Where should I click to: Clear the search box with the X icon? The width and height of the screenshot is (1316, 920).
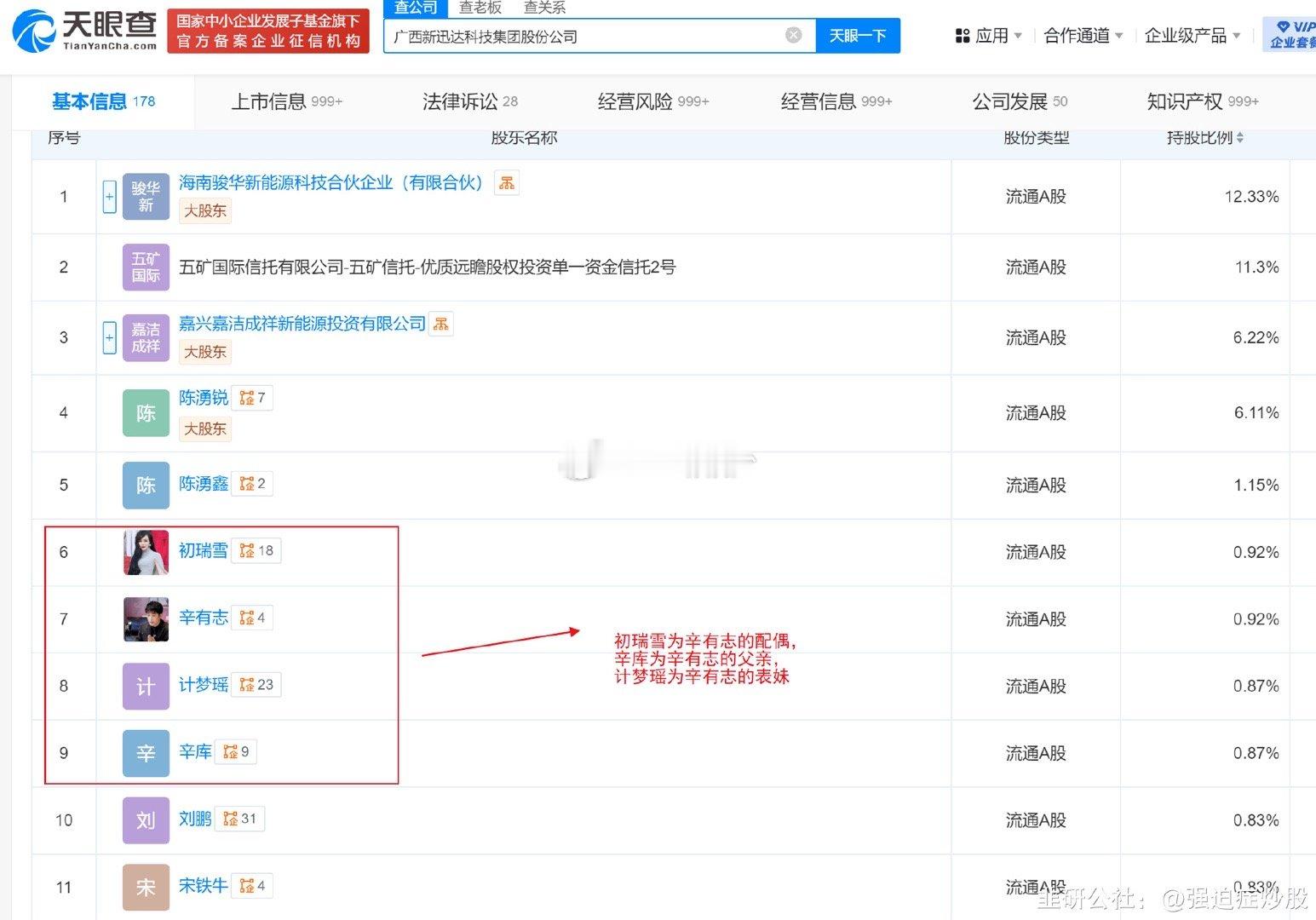[793, 35]
